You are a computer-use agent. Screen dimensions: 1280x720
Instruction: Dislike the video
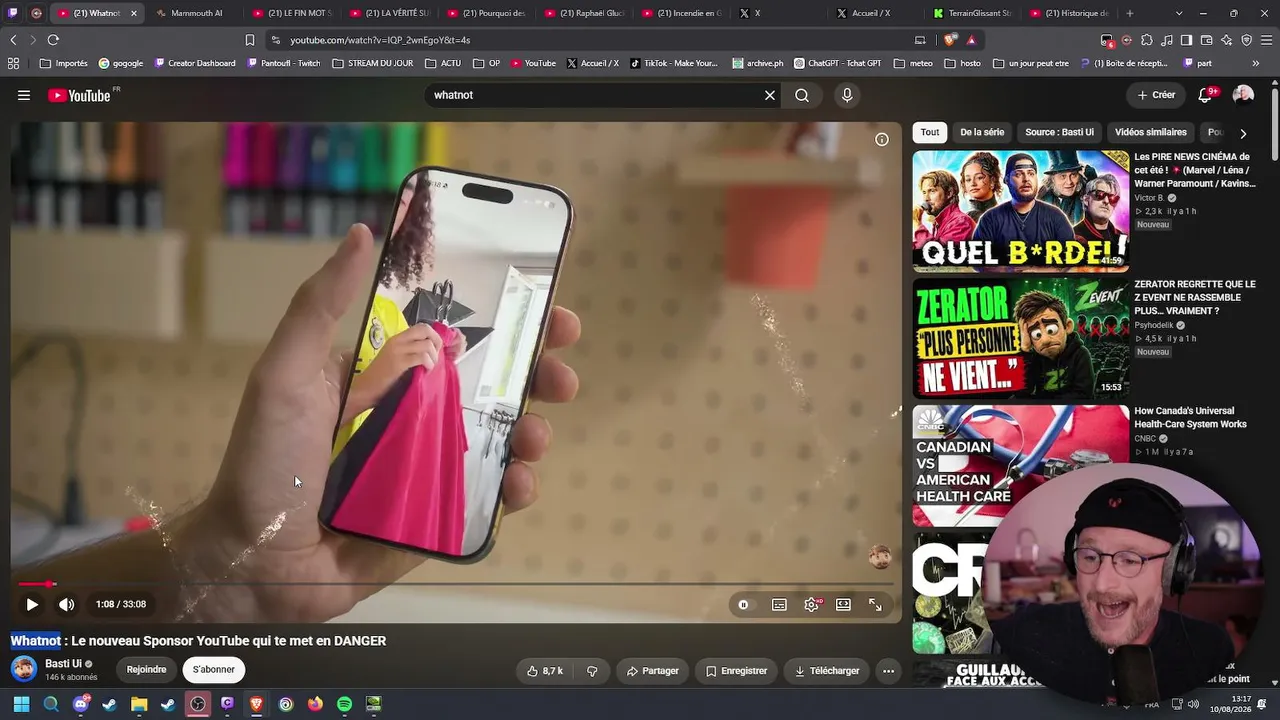coord(592,671)
